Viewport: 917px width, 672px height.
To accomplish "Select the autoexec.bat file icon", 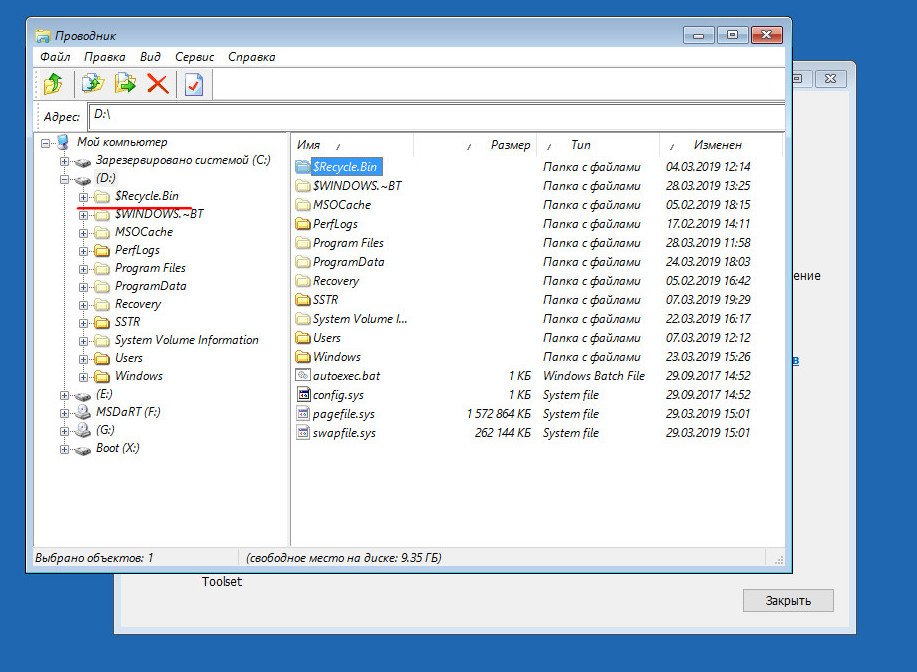I will 303,375.
